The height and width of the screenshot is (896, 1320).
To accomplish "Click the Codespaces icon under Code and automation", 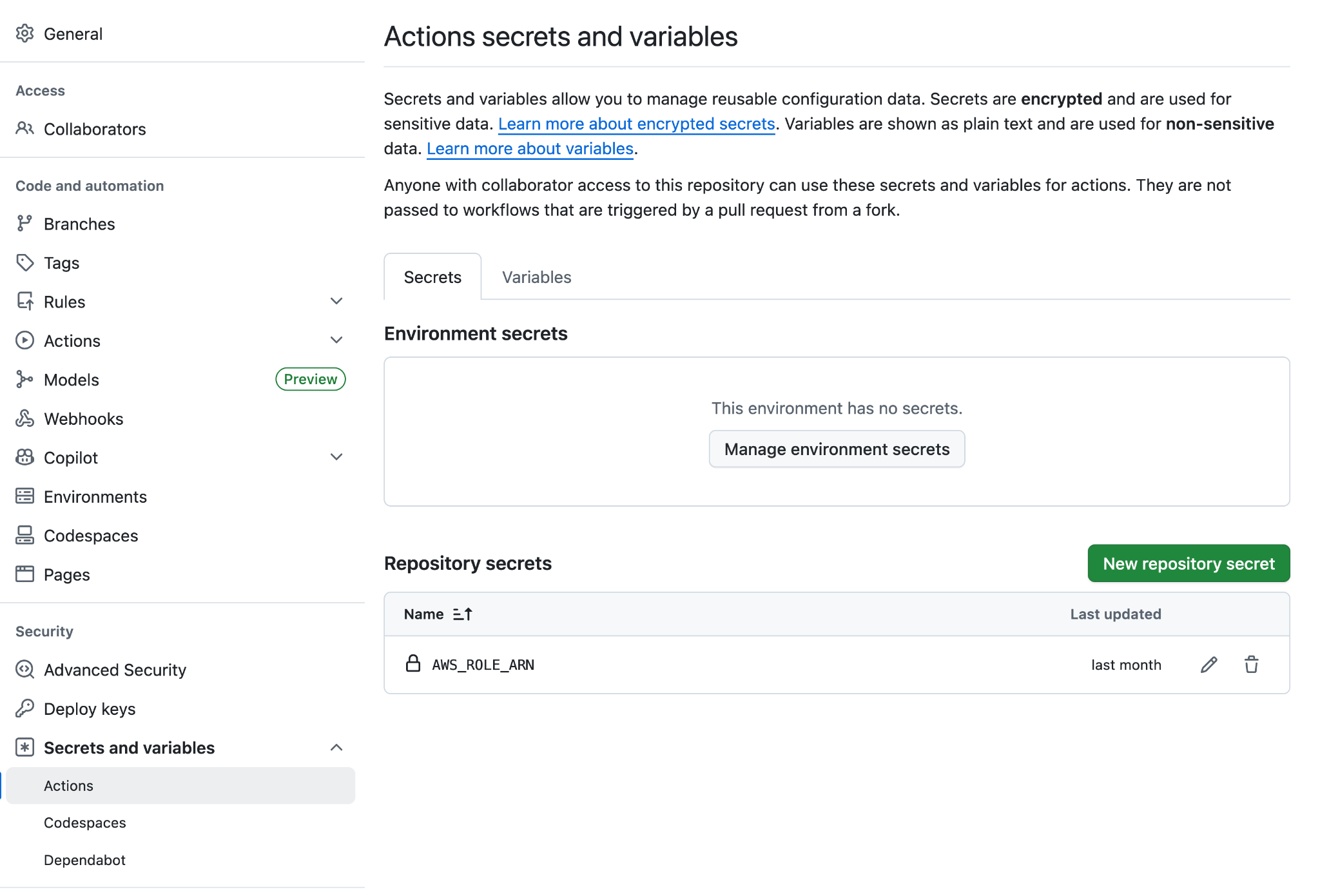I will pyautogui.click(x=24, y=535).
